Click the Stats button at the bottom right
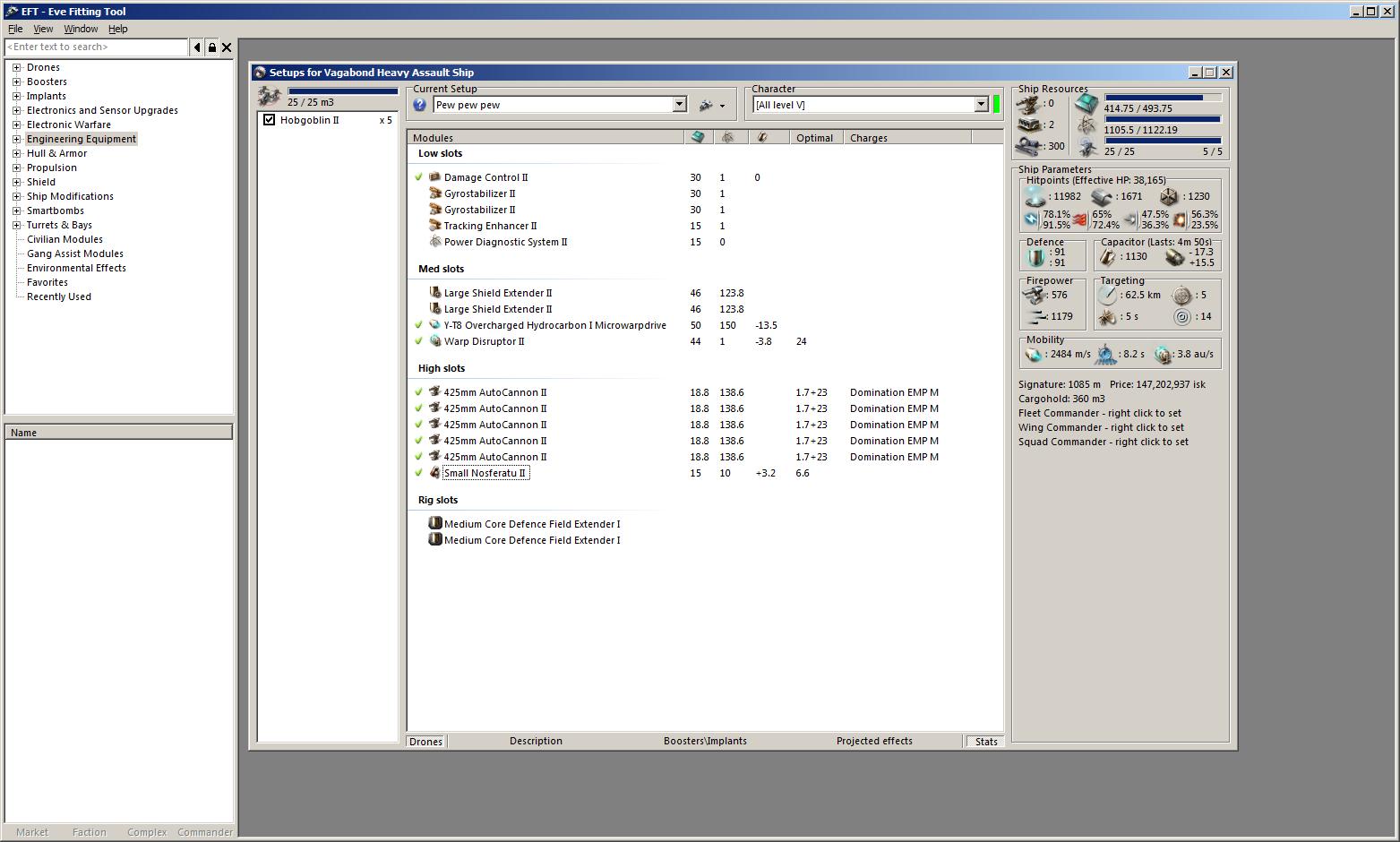Image resolution: width=1400 pixels, height=842 pixels. 986,742
